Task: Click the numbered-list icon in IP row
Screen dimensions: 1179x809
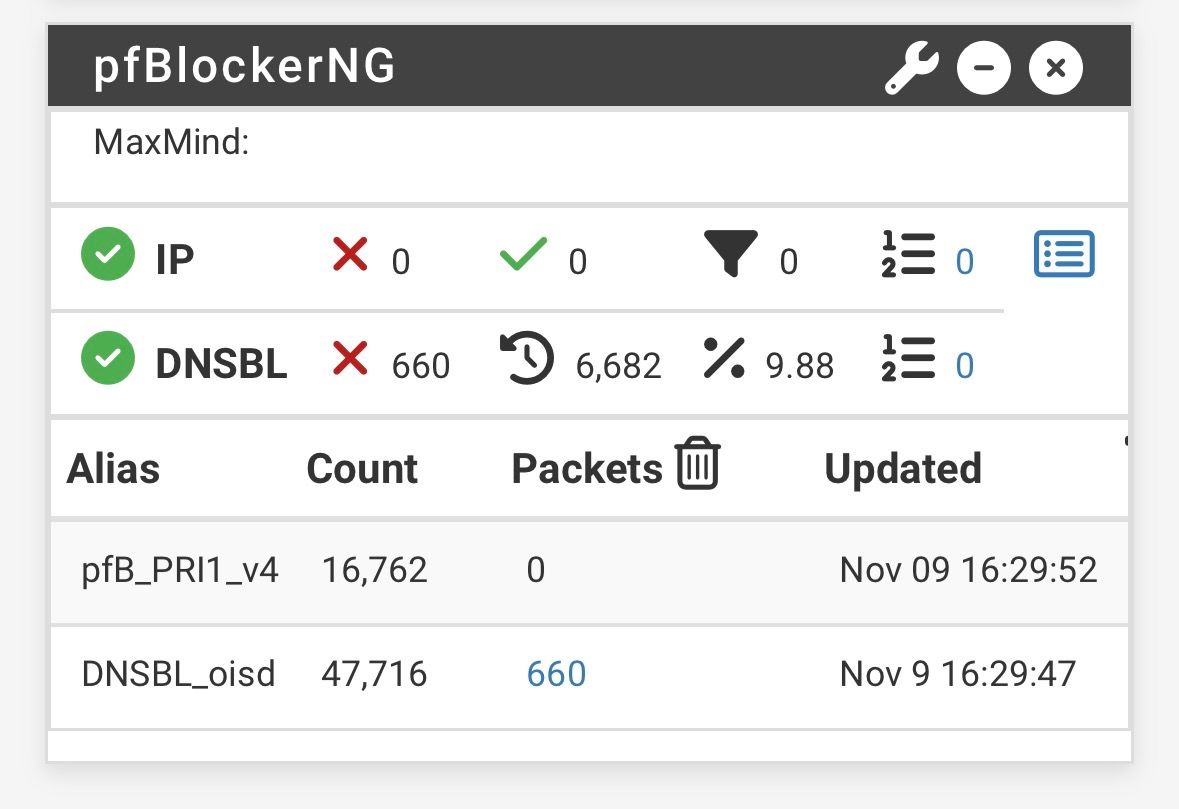Action: (x=908, y=255)
